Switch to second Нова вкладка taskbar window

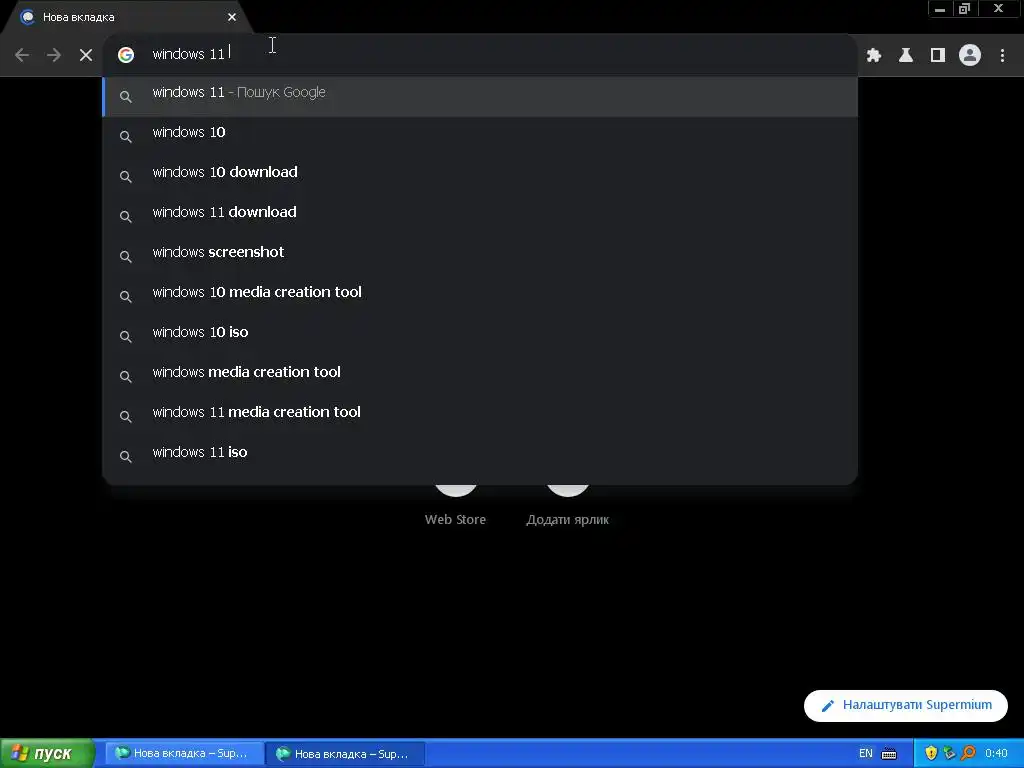tap(345, 753)
